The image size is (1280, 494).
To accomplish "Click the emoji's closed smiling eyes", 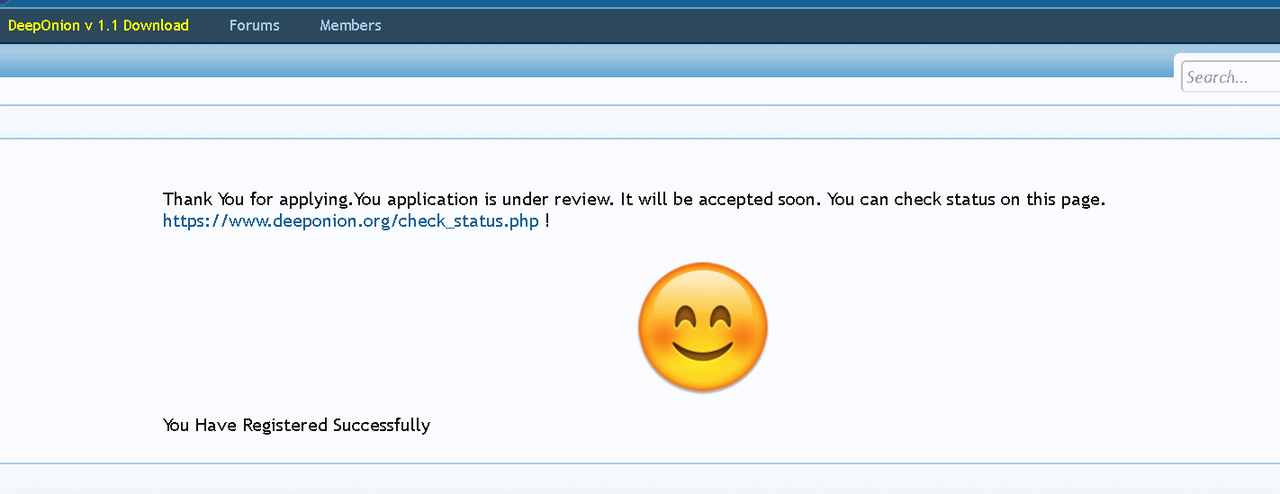I will pyautogui.click(x=703, y=318).
